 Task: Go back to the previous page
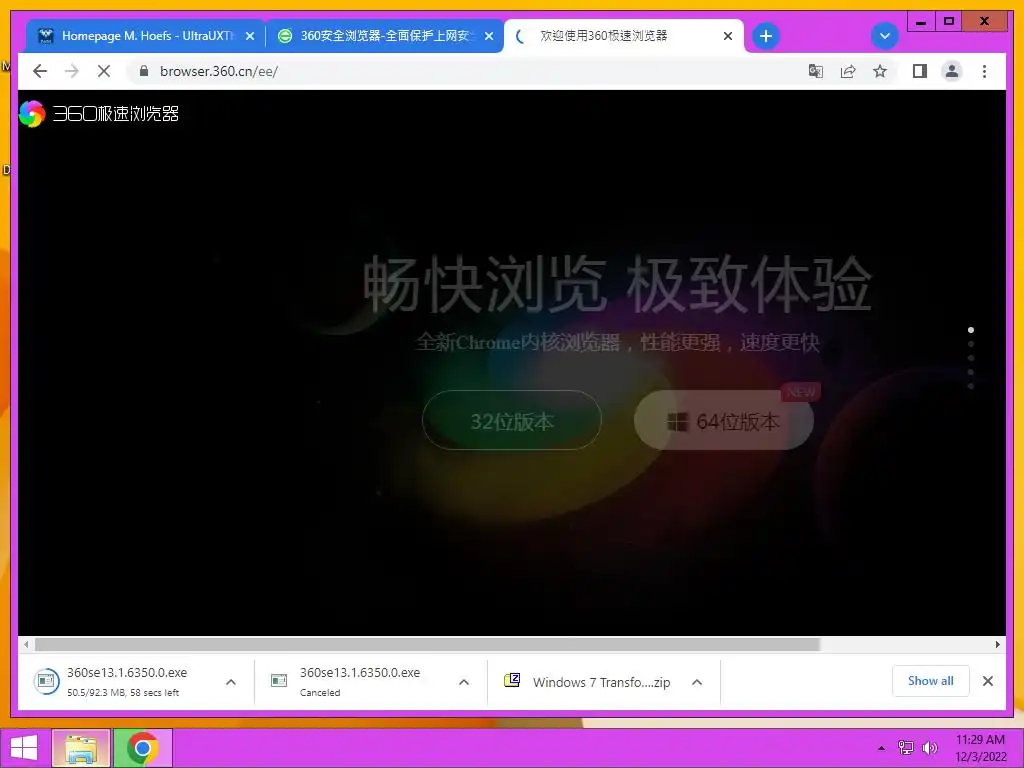click(x=40, y=71)
